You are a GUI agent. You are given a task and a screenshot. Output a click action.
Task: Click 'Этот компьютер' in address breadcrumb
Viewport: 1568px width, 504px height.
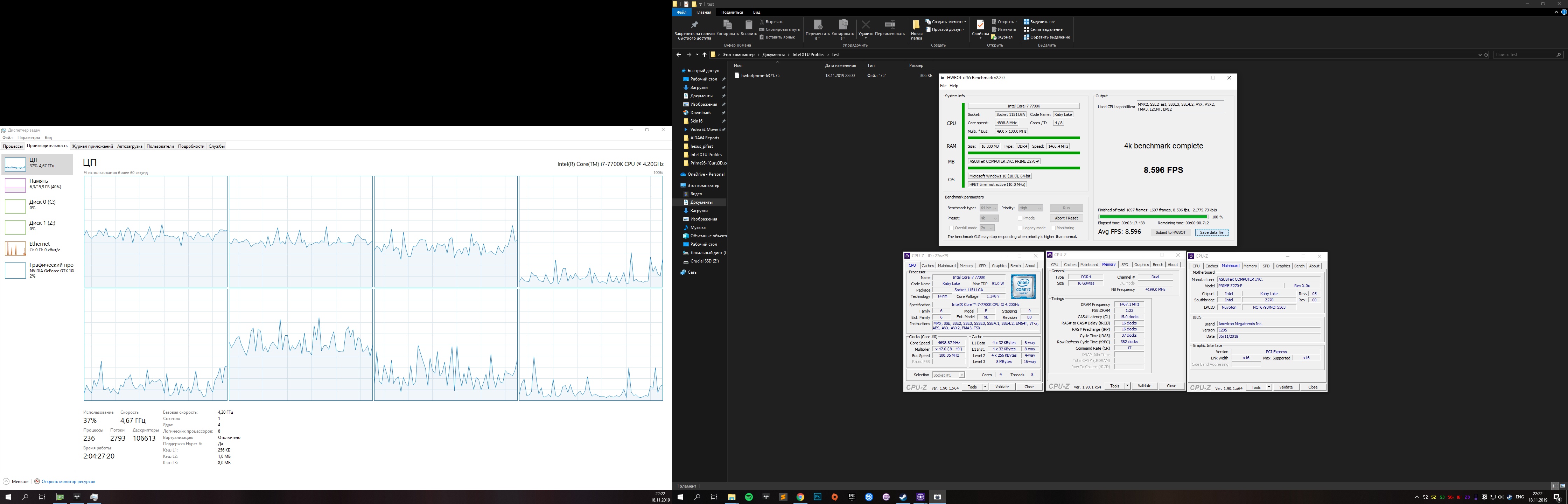coord(738,55)
